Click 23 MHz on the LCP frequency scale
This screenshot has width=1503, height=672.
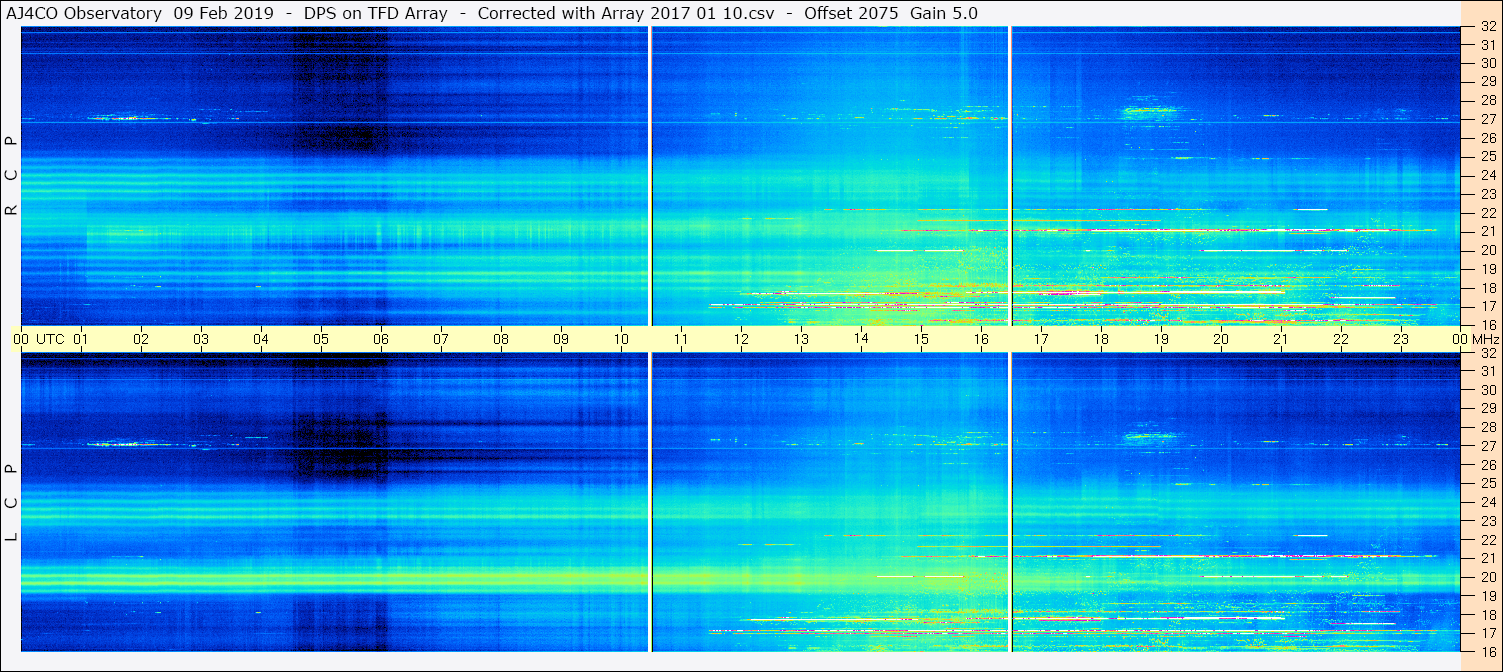coord(1487,521)
